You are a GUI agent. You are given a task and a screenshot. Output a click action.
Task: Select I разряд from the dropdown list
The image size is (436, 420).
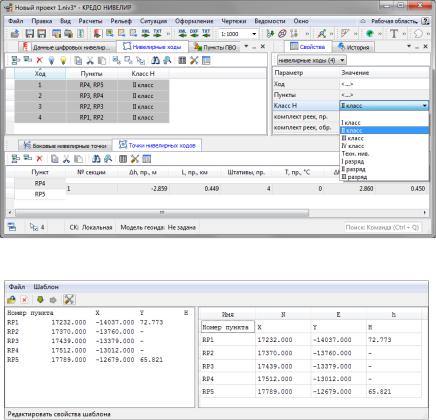384,161
